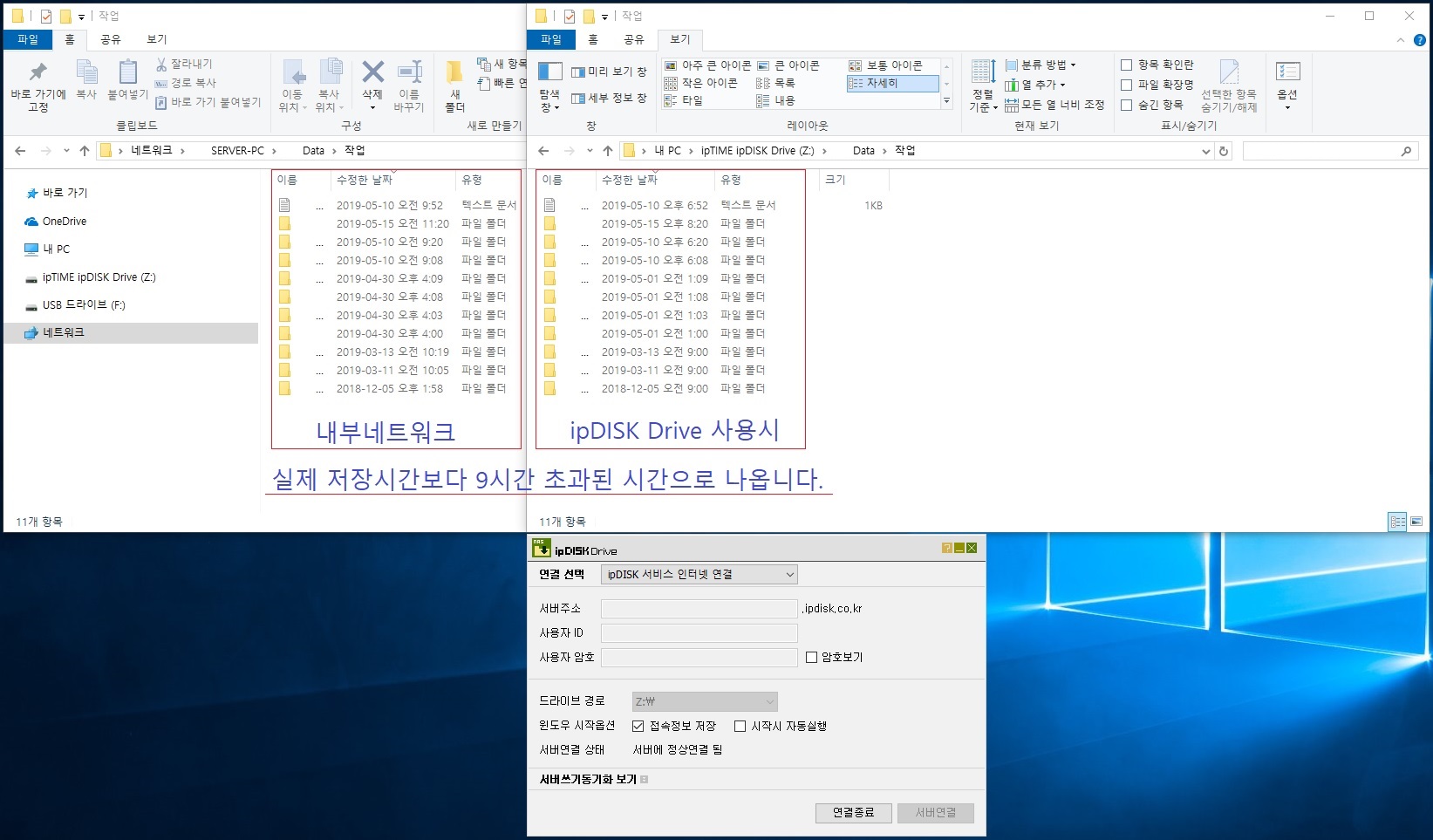The width and height of the screenshot is (1433, 840).
Task: Click the large icons view icon in status bar
Action: [1416, 522]
